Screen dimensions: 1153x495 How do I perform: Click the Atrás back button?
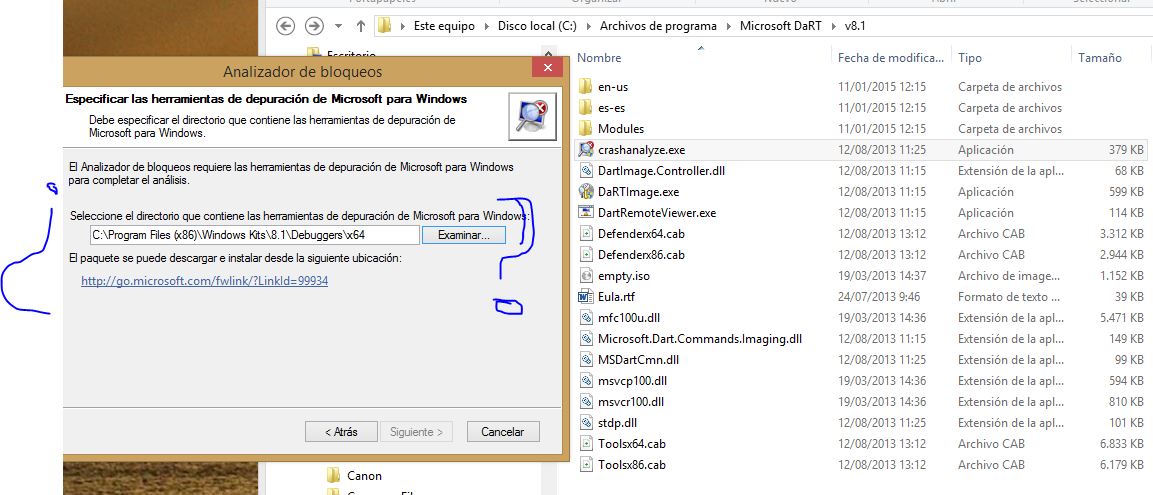point(341,432)
